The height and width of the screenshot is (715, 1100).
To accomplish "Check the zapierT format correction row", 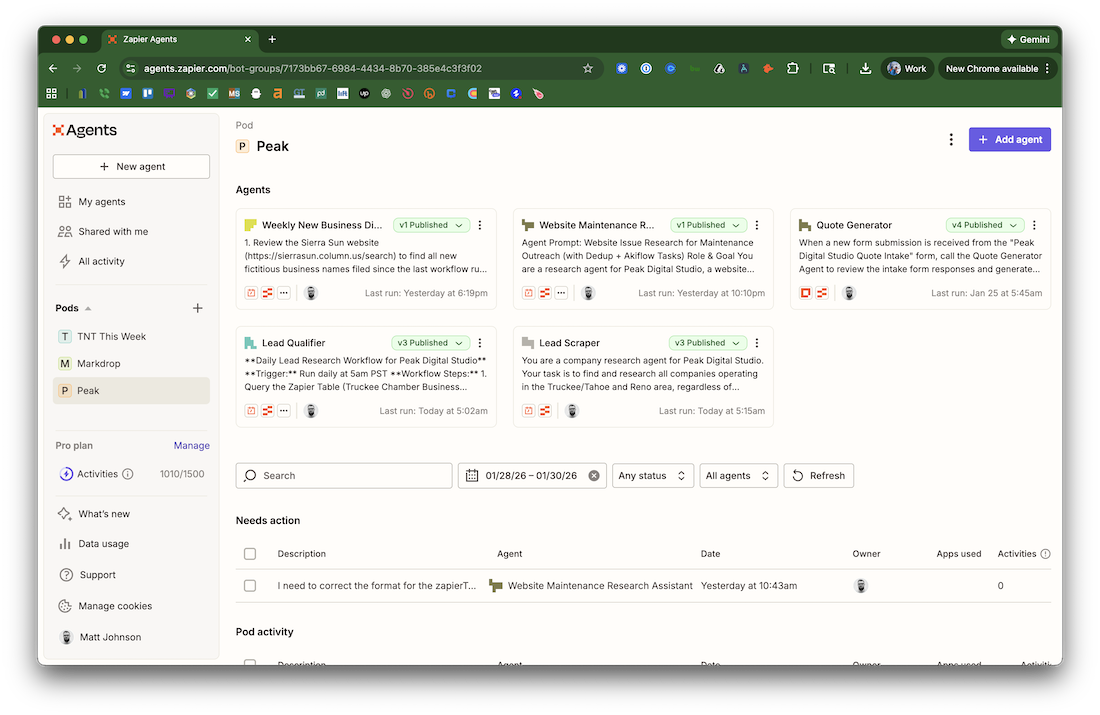I will pos(250,586).
